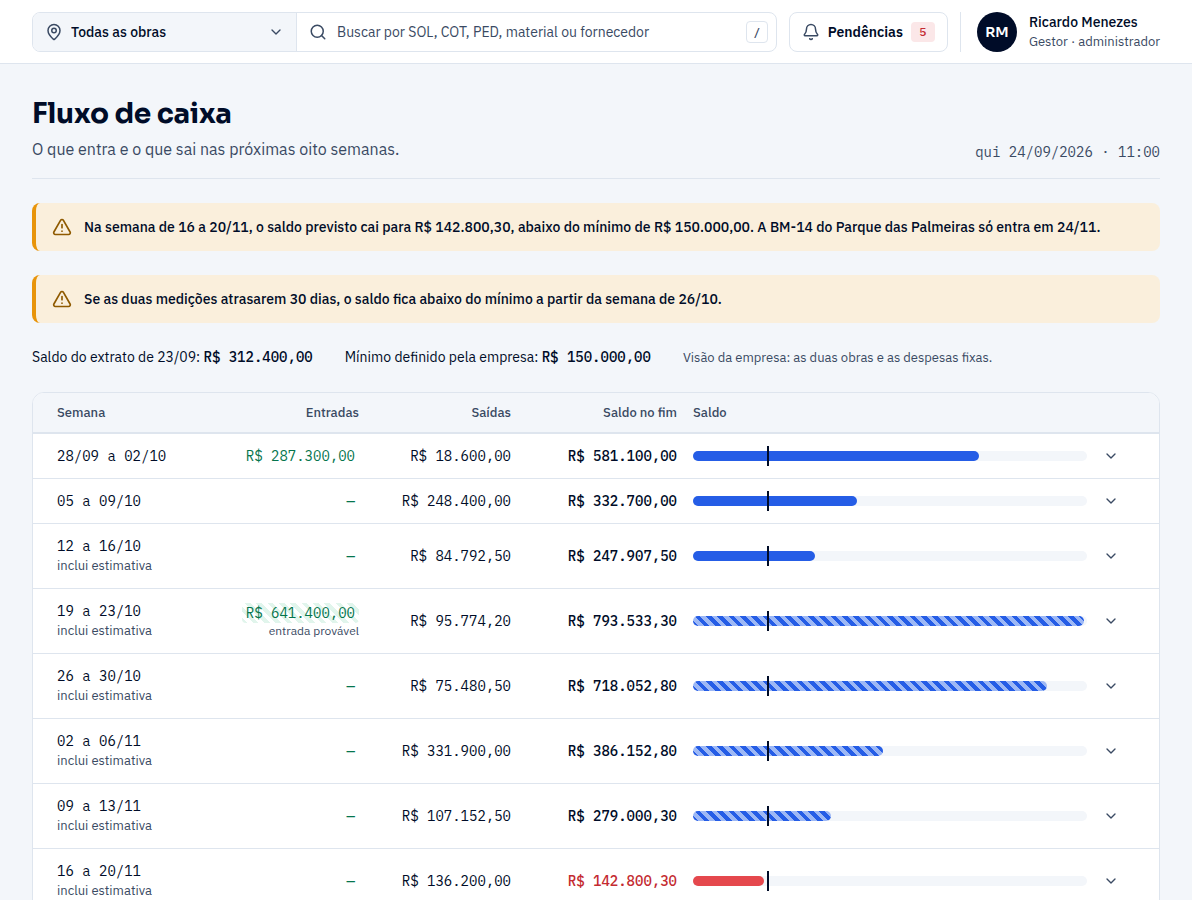
Task: Click the Semana column header
Action: coord(81,413)
